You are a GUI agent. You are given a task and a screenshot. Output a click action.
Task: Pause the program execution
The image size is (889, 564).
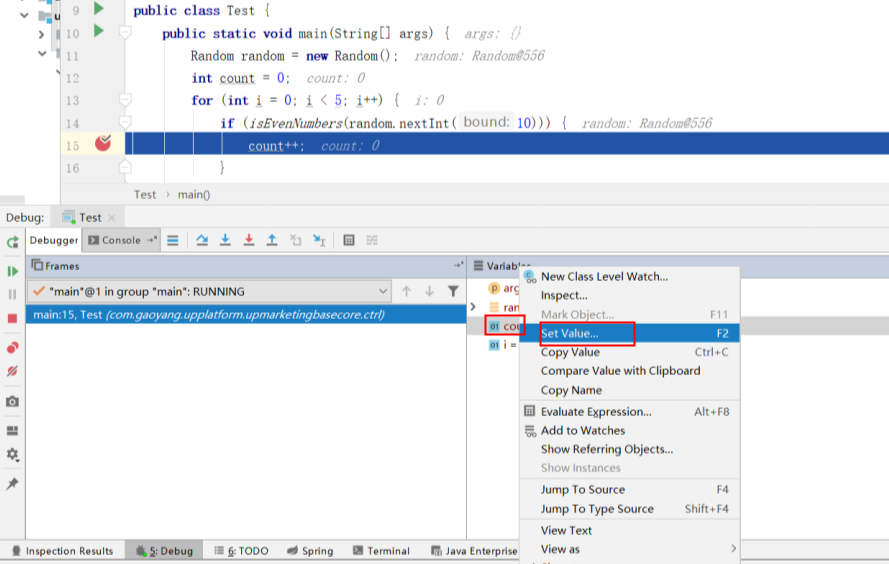pyautogui.click(x=12, y=294)
